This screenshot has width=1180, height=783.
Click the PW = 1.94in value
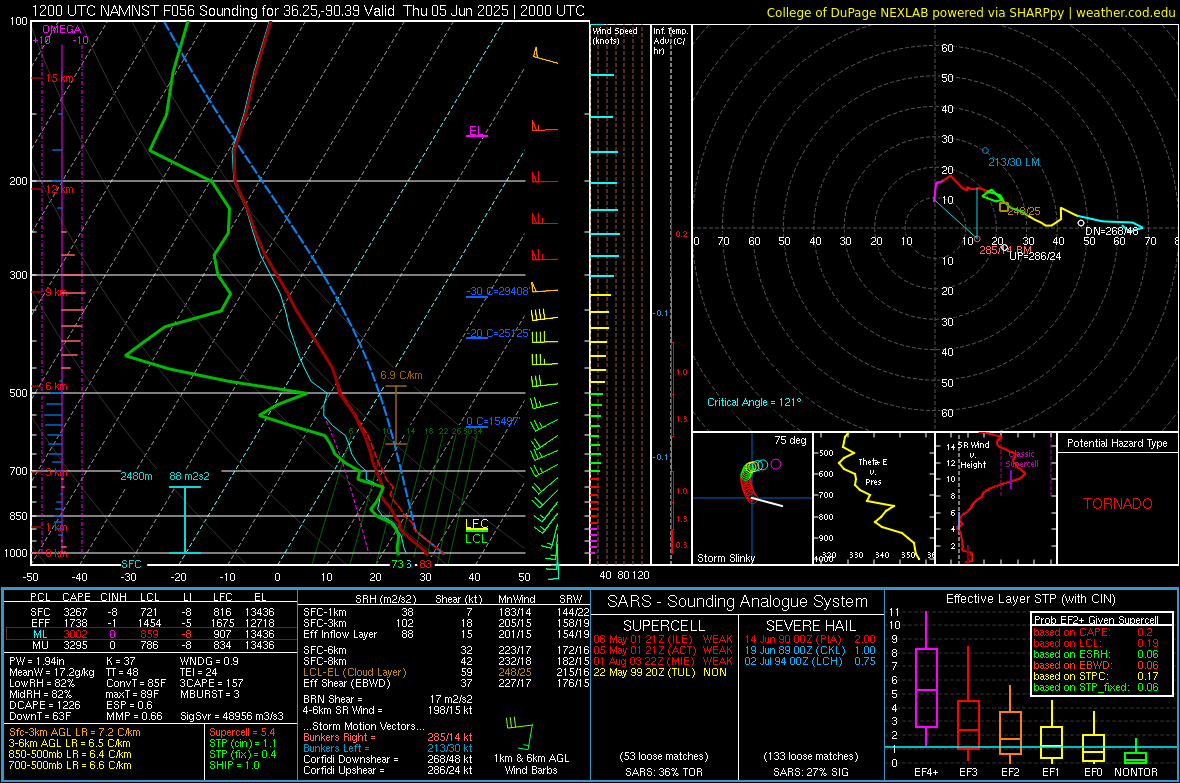[36, 661]
